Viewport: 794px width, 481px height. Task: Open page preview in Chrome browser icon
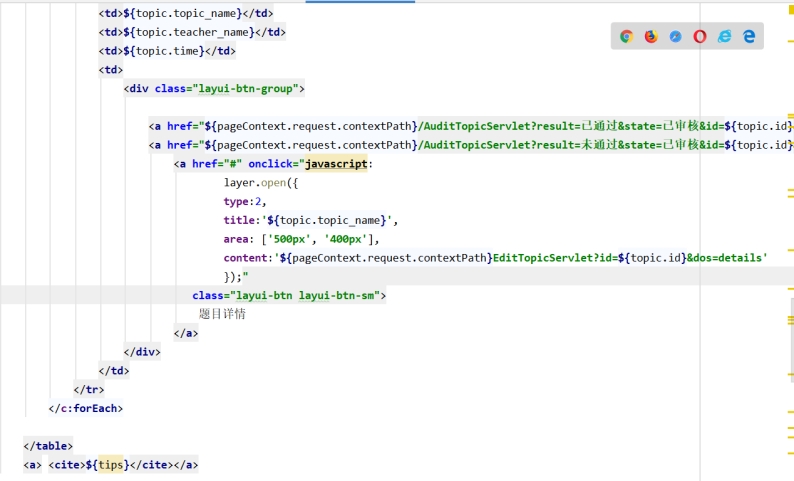click(x=626, y=36)
